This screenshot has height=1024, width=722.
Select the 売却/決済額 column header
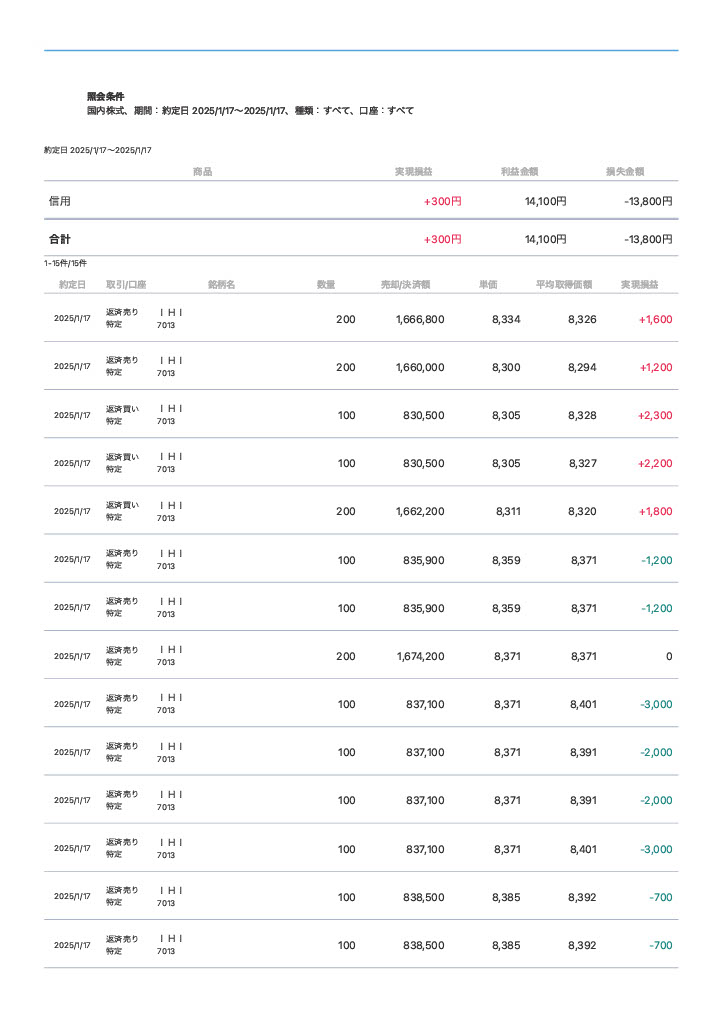click(x=405, y=285)
